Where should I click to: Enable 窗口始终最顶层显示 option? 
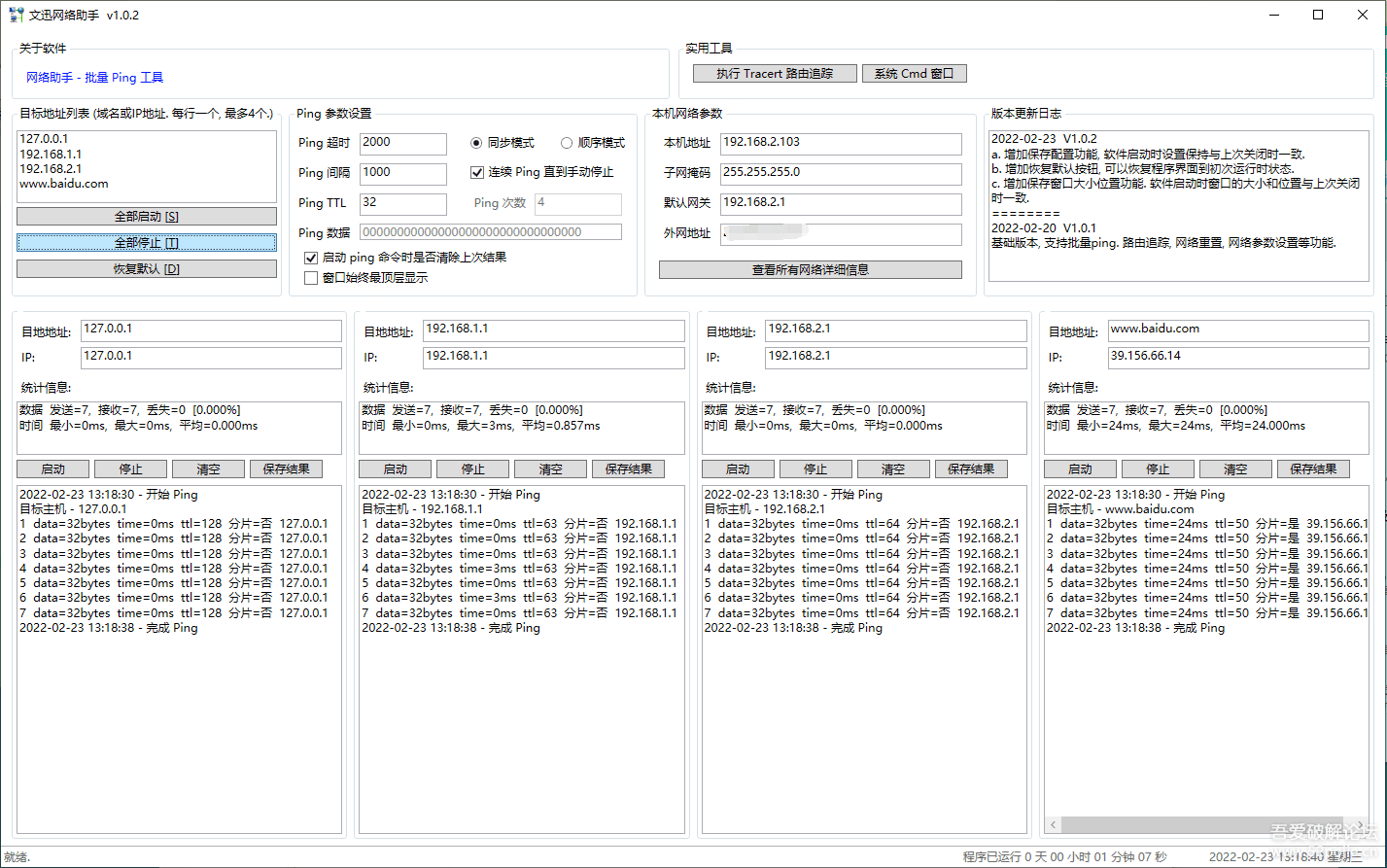(x=311, y=278)
